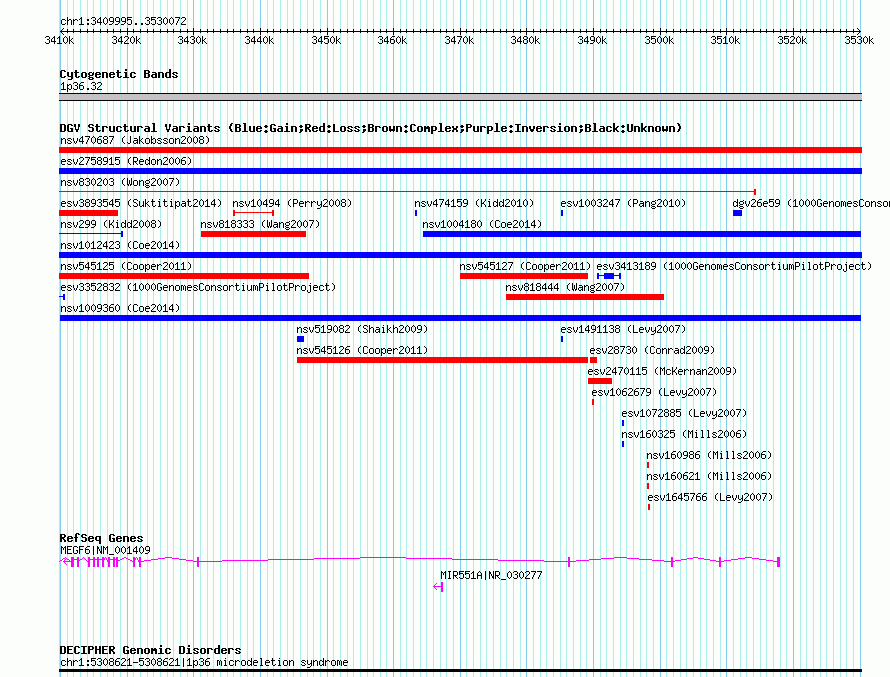
Task: Open the nsv160325 (Mills2006) variant
Action: tap(684, 434)
